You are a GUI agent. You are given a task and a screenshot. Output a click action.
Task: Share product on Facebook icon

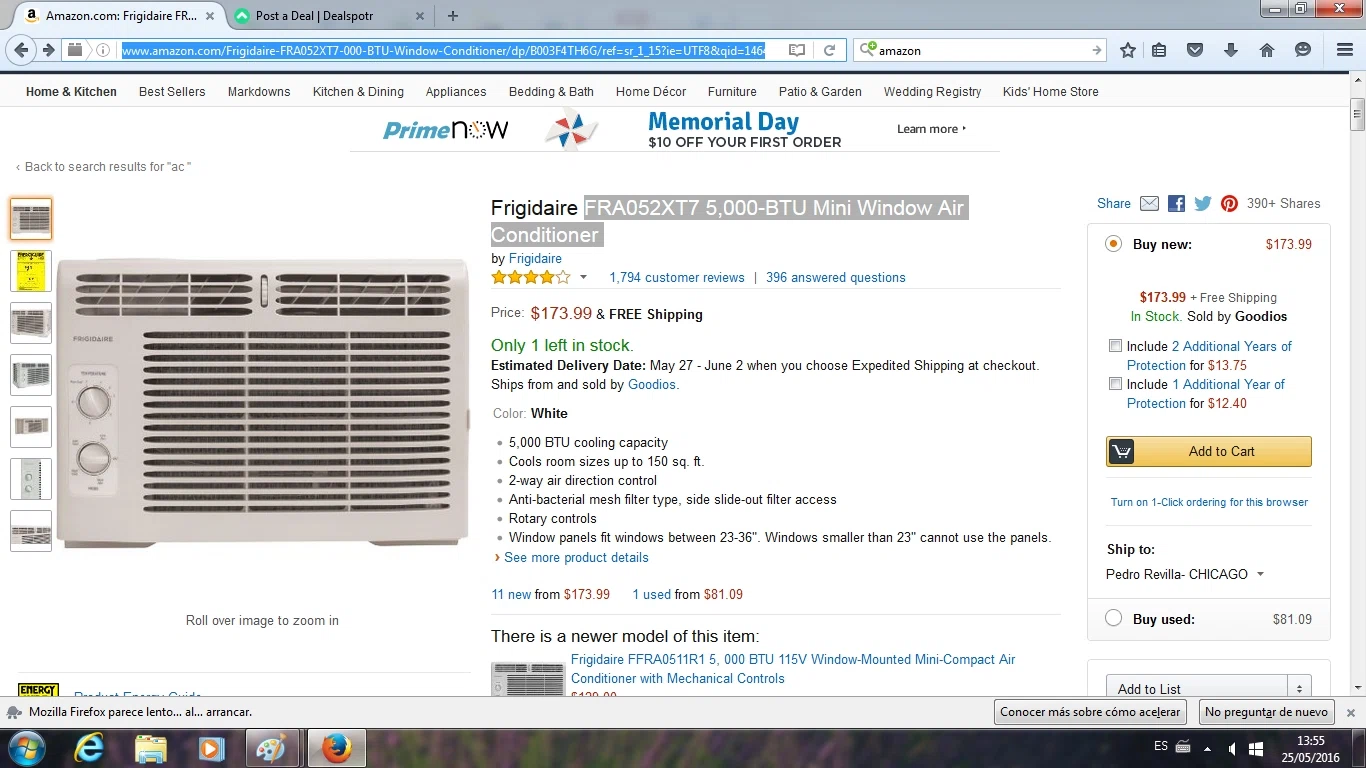[x=1176, y=203]
